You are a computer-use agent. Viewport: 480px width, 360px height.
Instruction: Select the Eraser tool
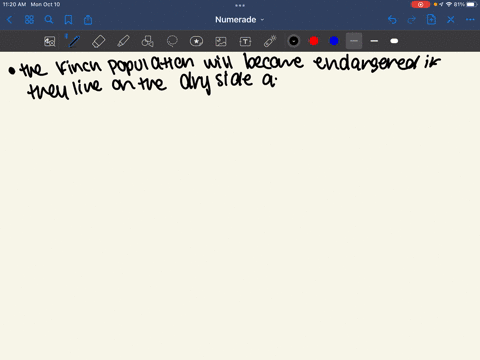point(98,41)
